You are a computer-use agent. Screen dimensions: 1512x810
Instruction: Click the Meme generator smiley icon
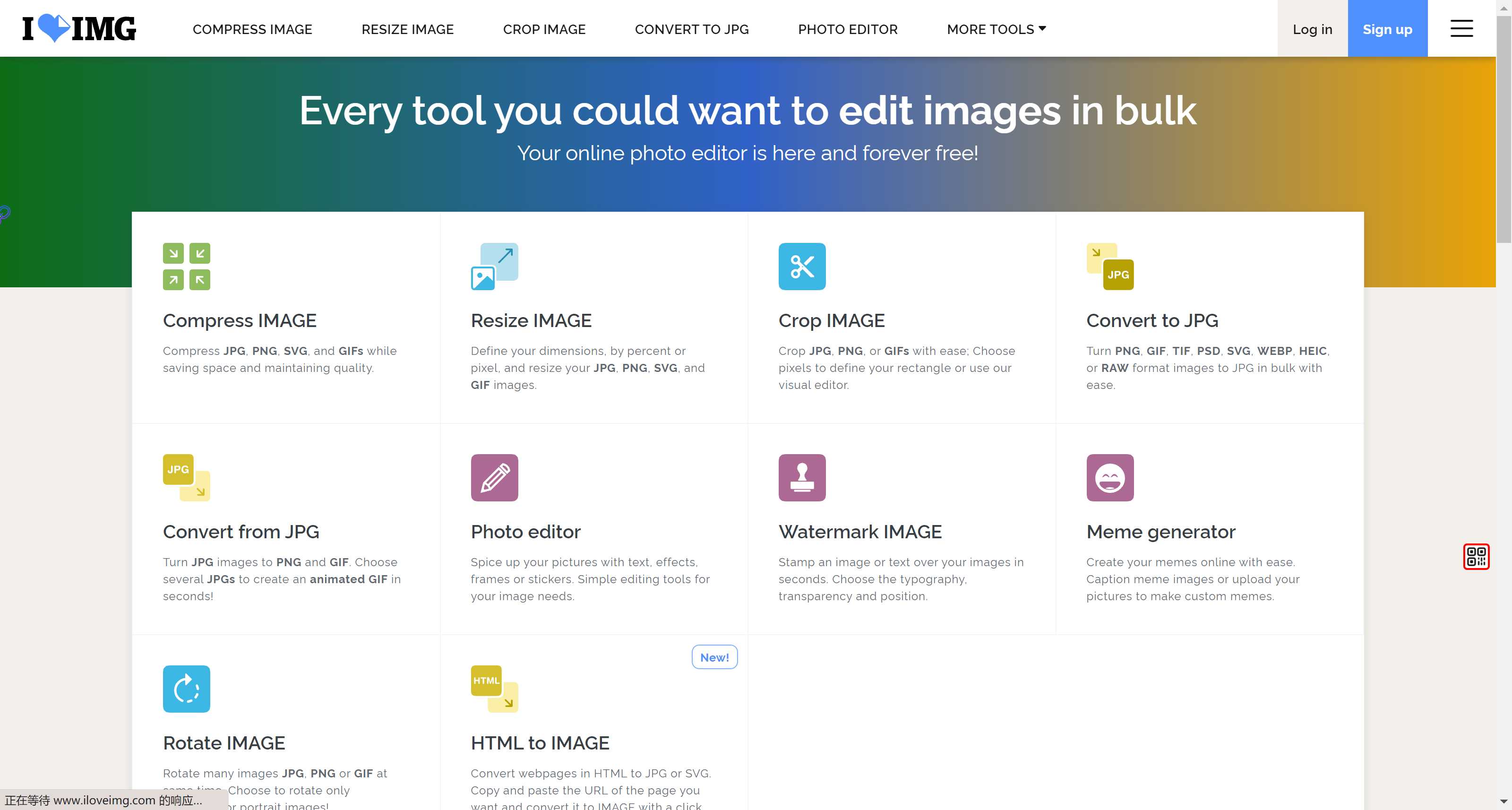click(1111, 478)
